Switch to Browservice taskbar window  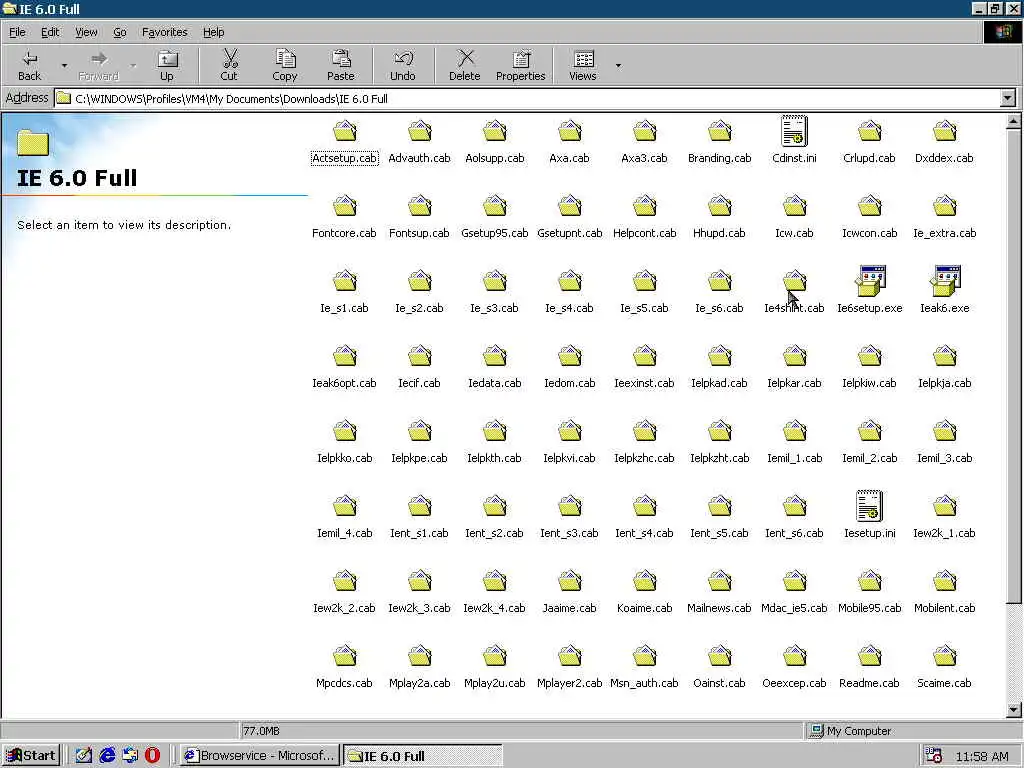(260, 756)
